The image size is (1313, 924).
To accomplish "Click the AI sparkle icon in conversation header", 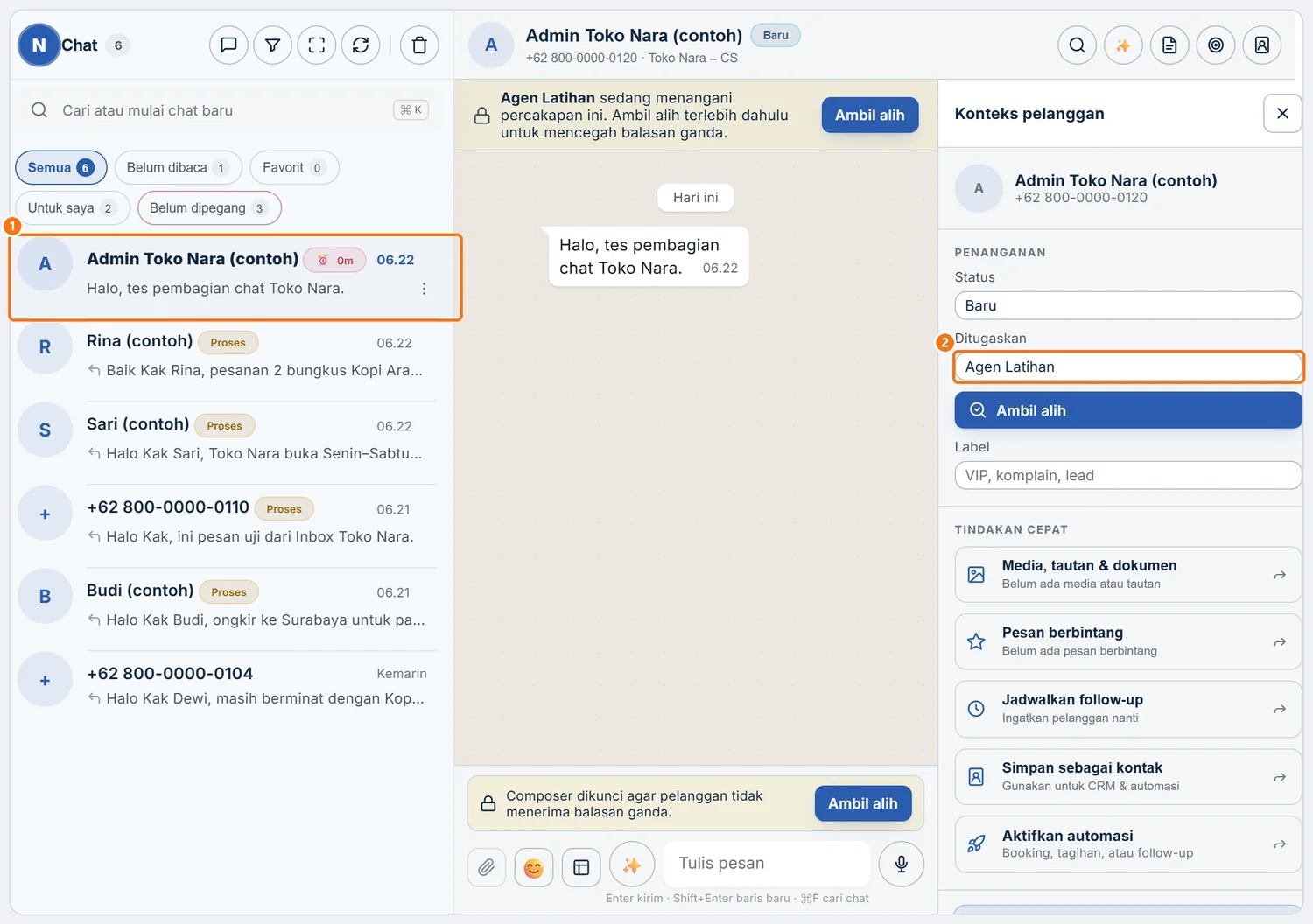I will [1123, 45].
